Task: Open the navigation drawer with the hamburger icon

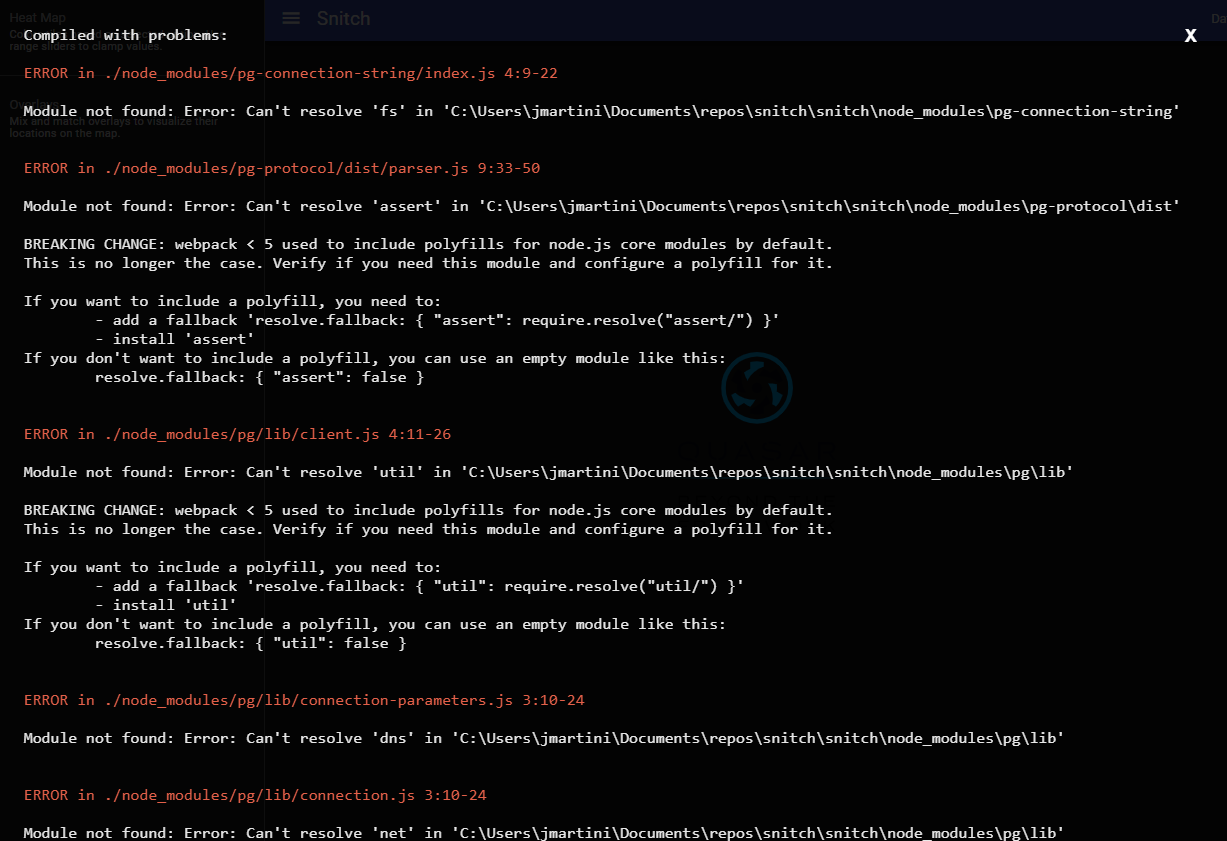Action: (290, 17)
